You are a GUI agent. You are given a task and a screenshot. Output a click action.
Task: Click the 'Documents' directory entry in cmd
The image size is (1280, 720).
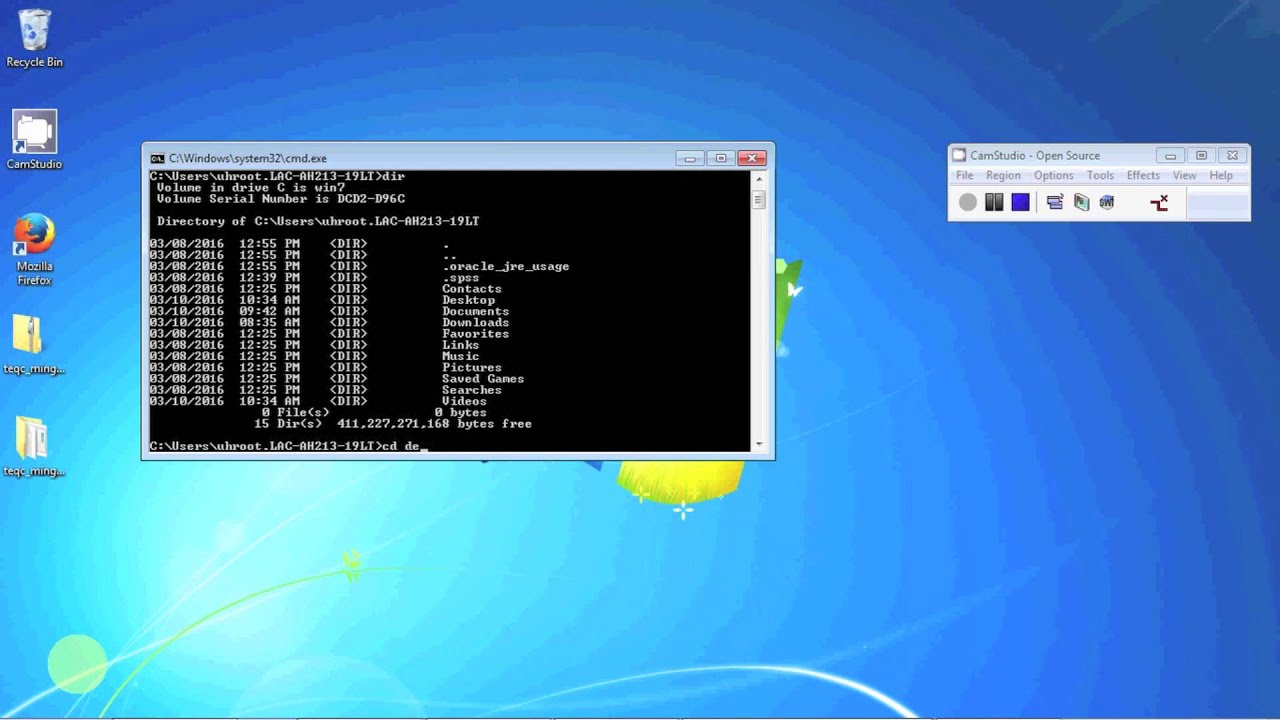coord(475,311)
